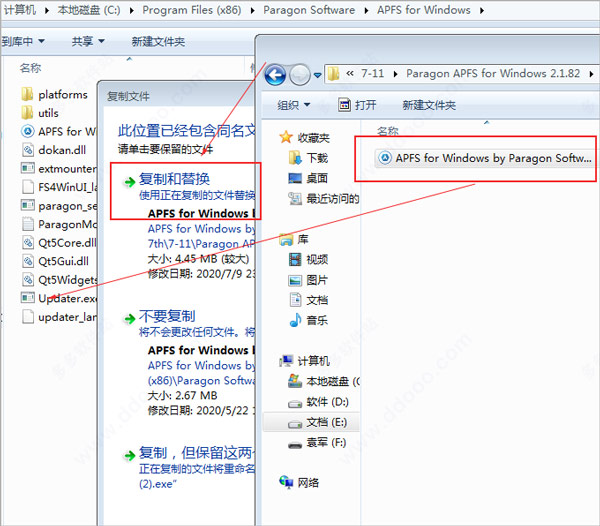Image resolution: width=600 pixels, height=526 pixels.
Task: Click the 下载 downloads folder icon
Action: (x=295, y=157)
